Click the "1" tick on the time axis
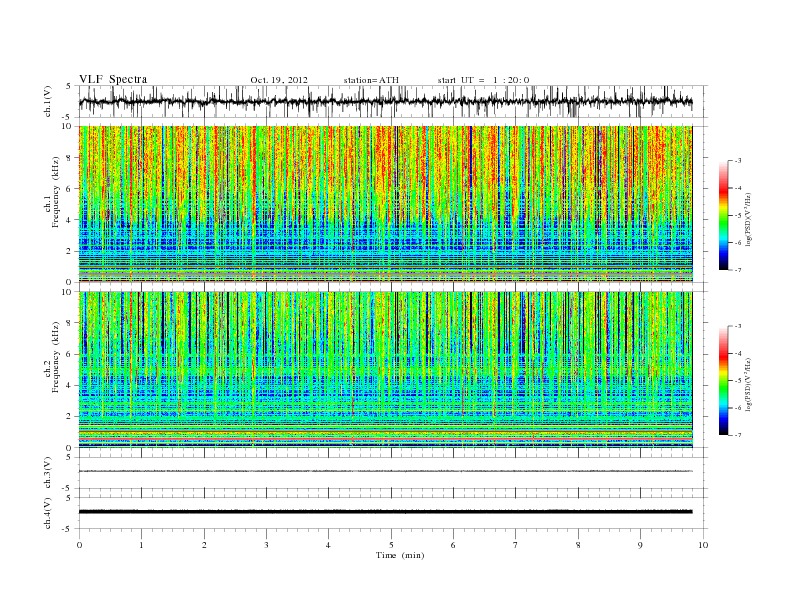This screenshot has height=612, width=792. coord(141,545)
